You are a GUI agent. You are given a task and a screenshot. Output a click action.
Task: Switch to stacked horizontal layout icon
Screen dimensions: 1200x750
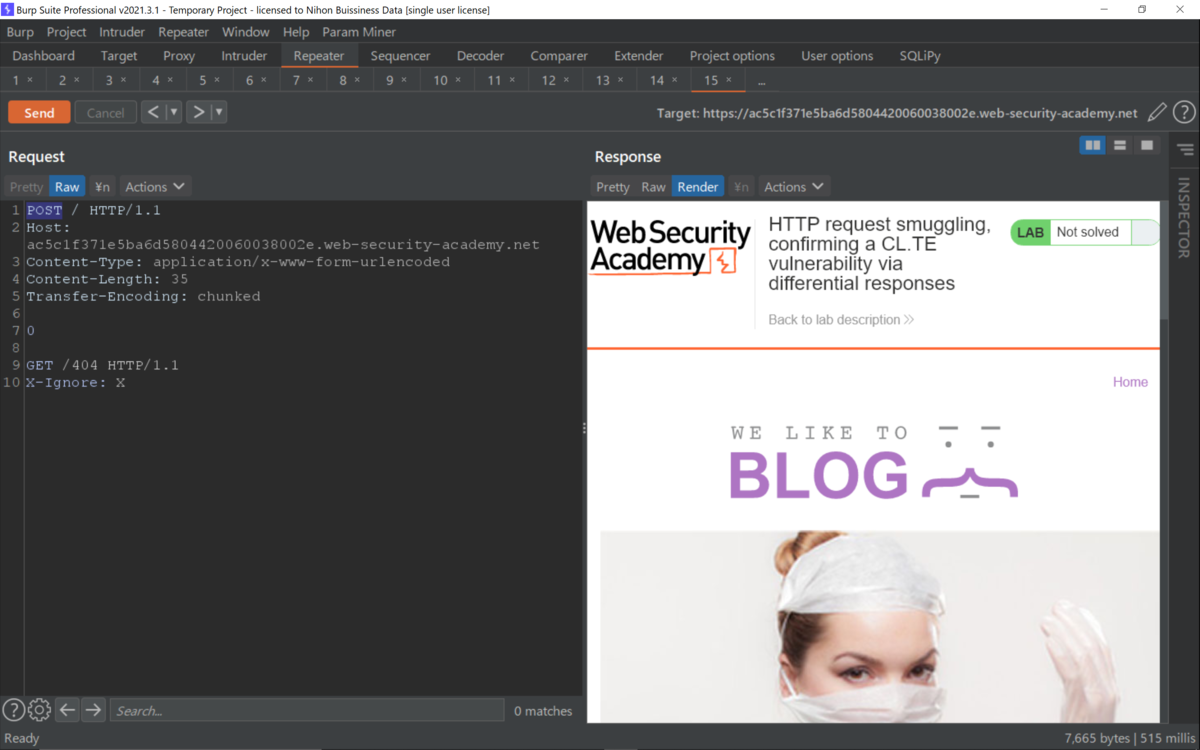(x=1120, y=146)
